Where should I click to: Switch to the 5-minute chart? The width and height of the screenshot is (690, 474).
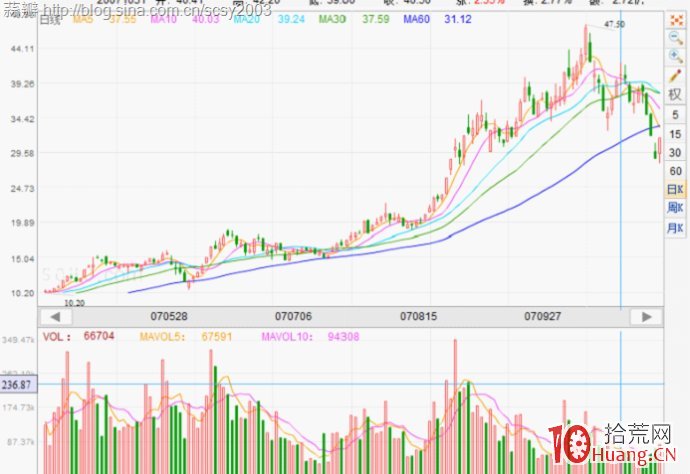click(675, 115)
